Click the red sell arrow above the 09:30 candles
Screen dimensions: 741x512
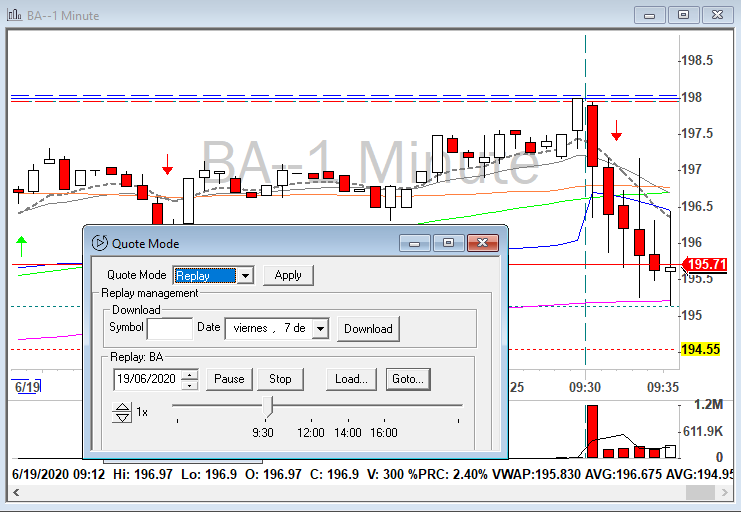coord(617,130)
